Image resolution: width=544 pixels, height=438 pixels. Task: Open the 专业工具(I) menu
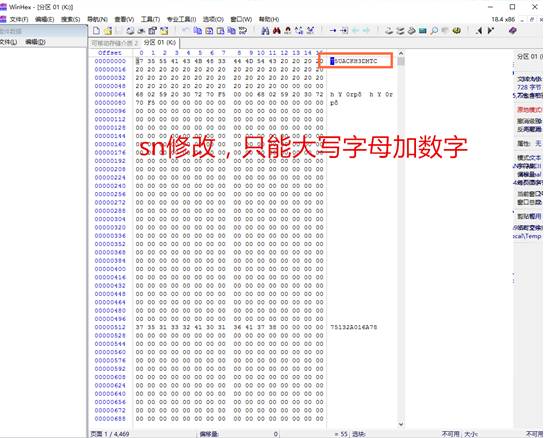(x=181, y=19)
